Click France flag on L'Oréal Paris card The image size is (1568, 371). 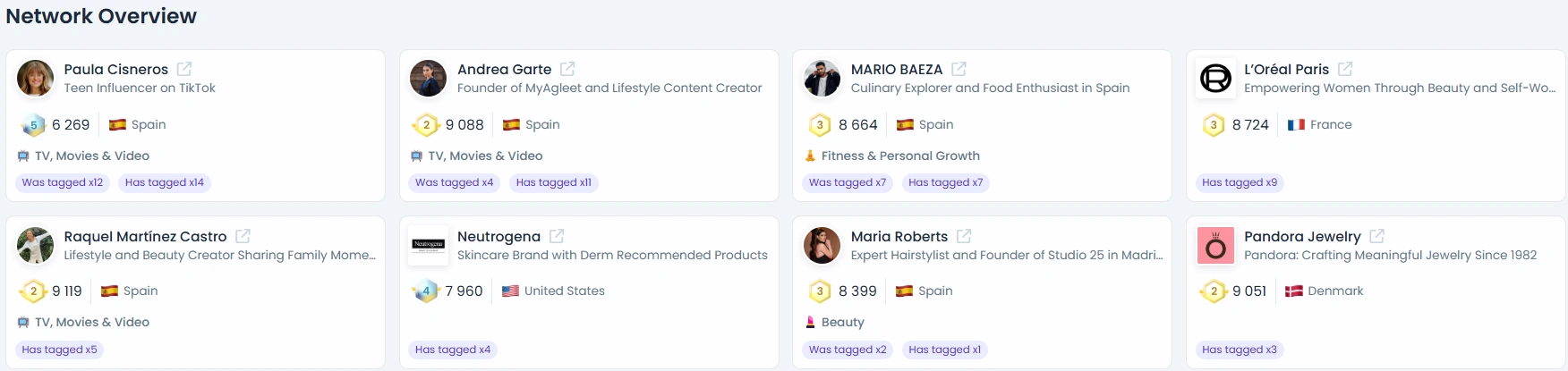coord(1296,125)
